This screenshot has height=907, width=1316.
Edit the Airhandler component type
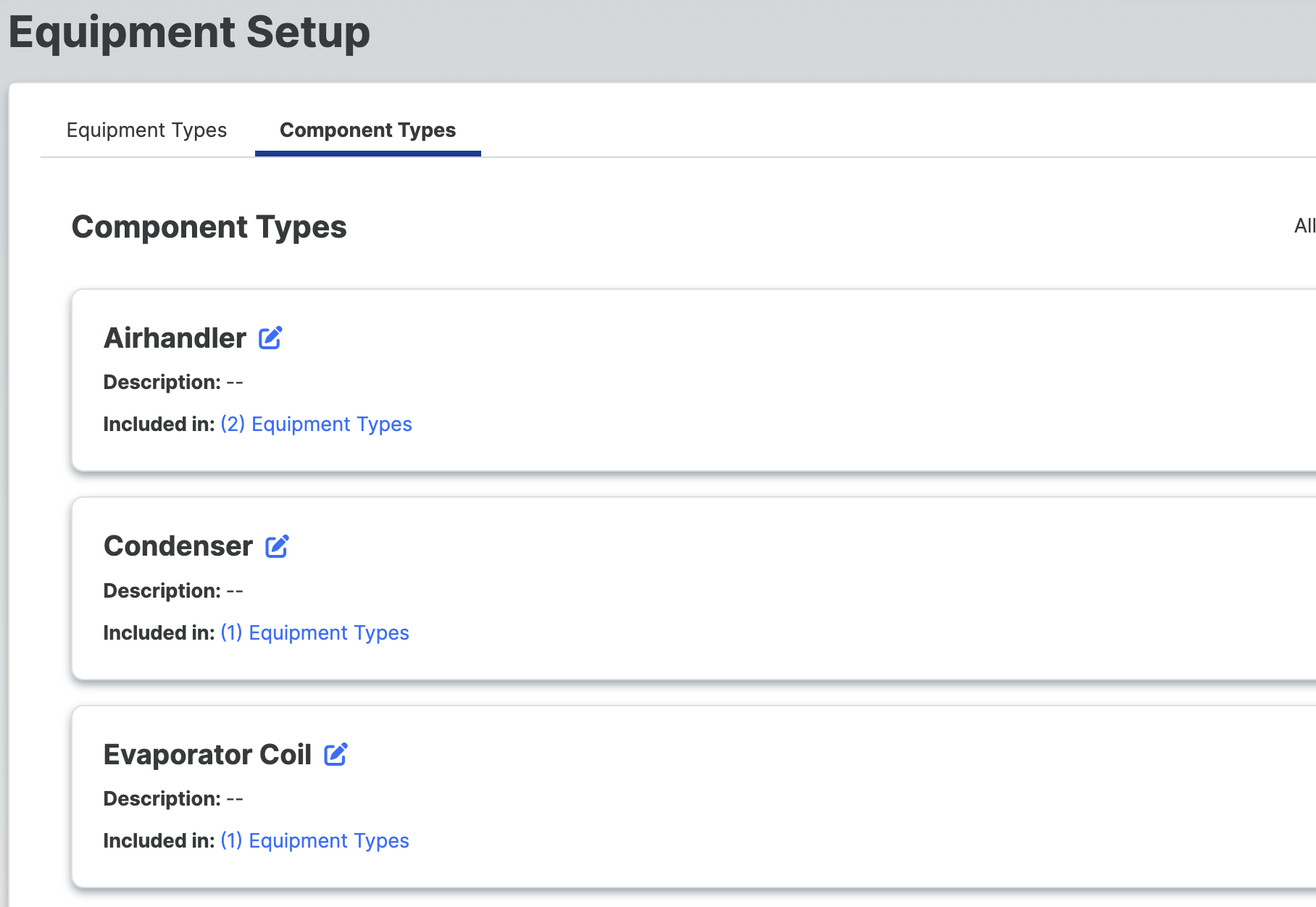[270, 338]
